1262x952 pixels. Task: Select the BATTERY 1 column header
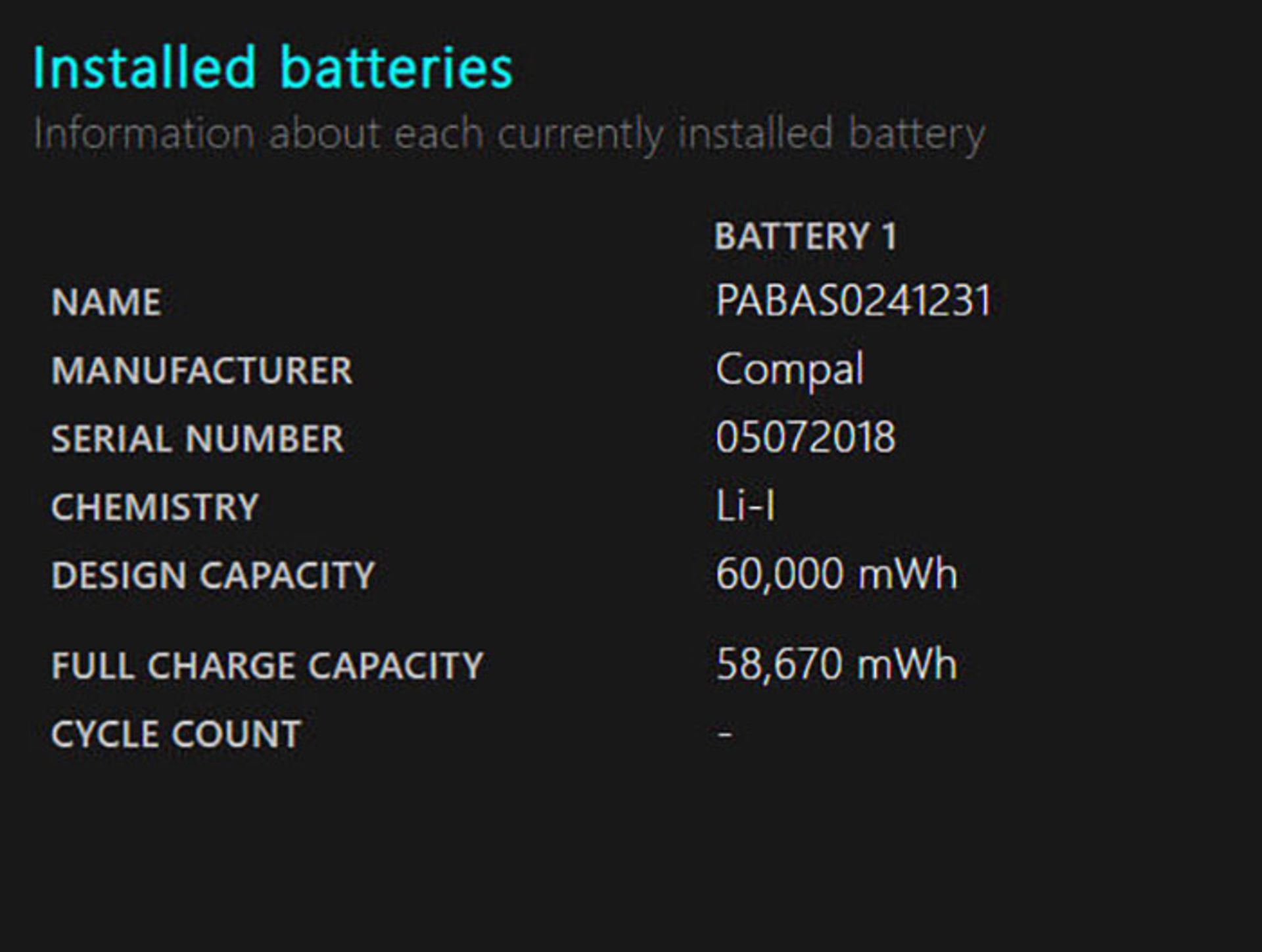(805, 236)
